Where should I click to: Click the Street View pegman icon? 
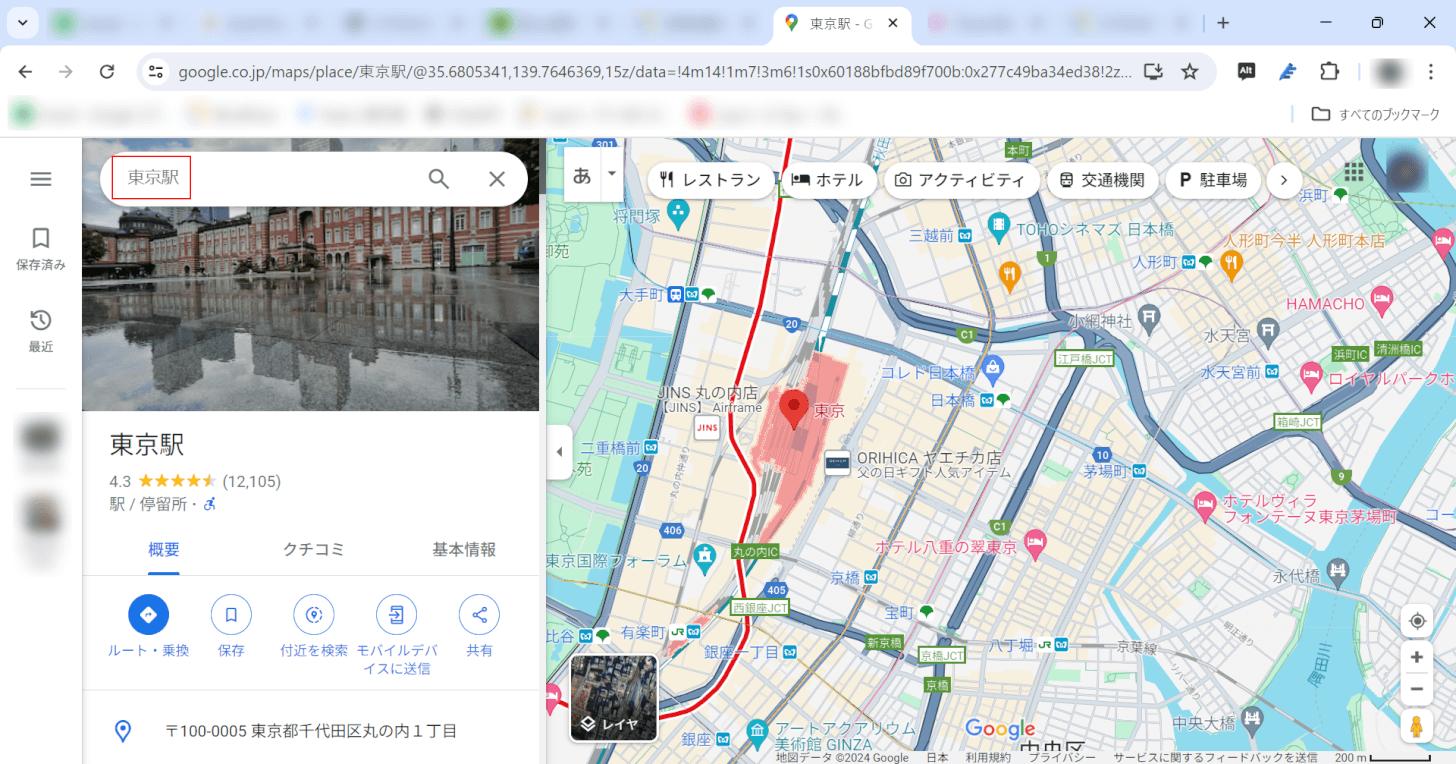click(1416, 727)
